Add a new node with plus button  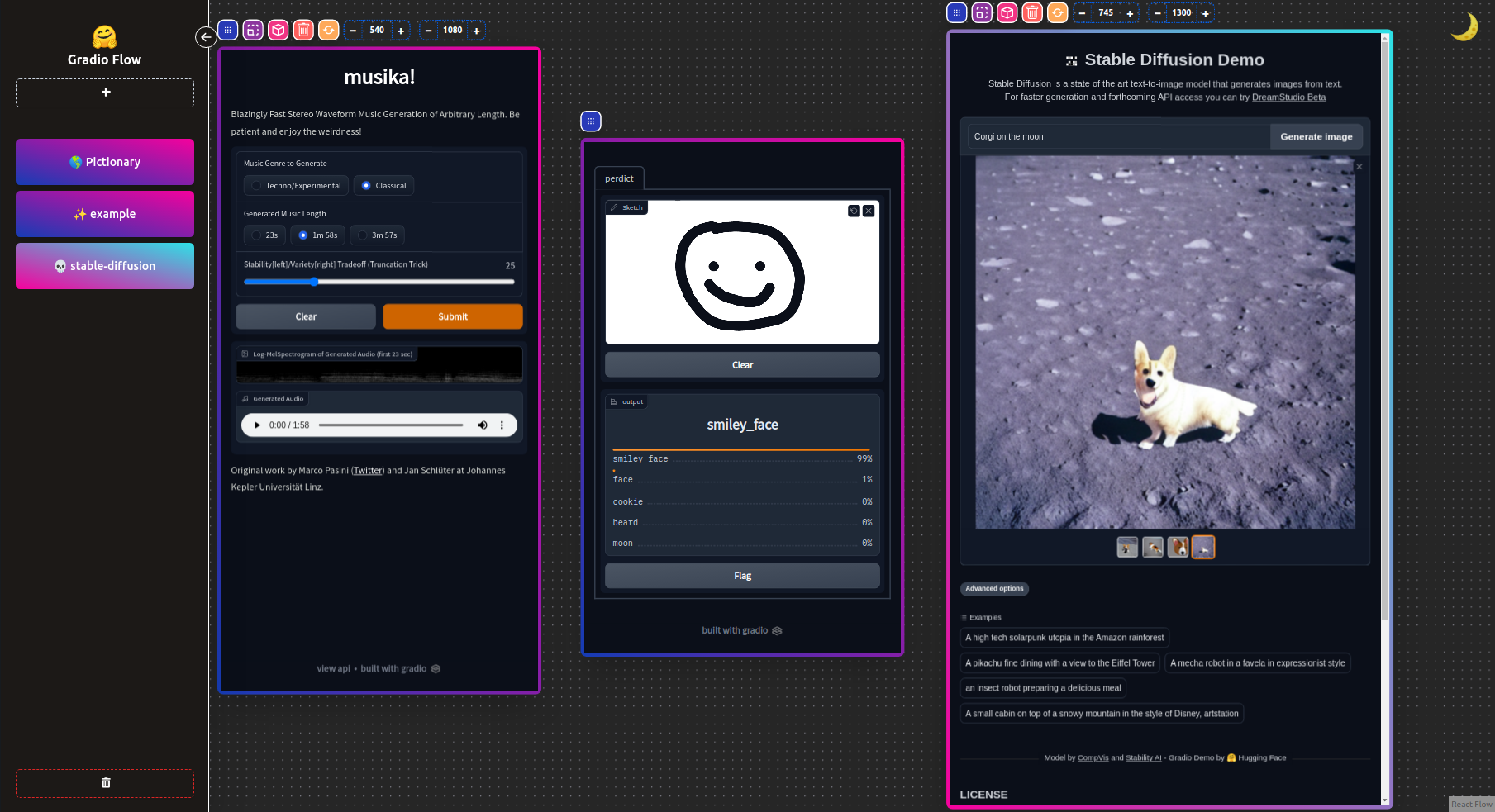(x=105, y=93)
